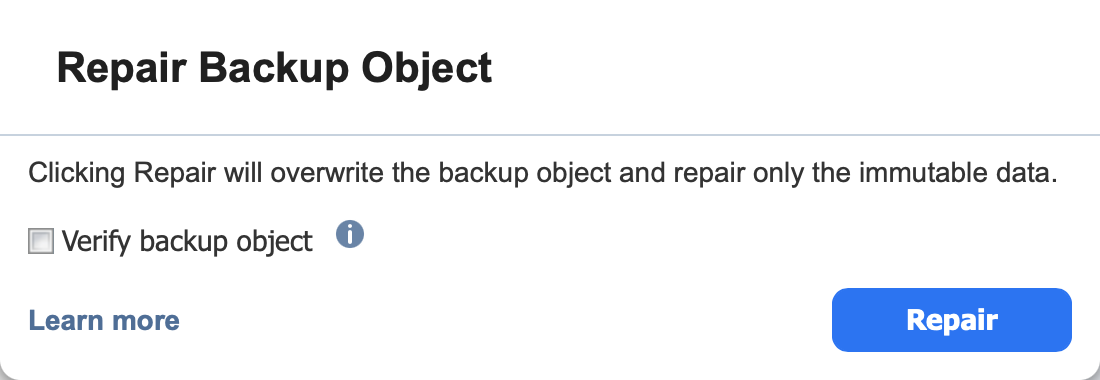The width and height of the screenshot is (1100, 380).
Task: Click the info icon beside Verify backup object
Action: click(349, 234)
